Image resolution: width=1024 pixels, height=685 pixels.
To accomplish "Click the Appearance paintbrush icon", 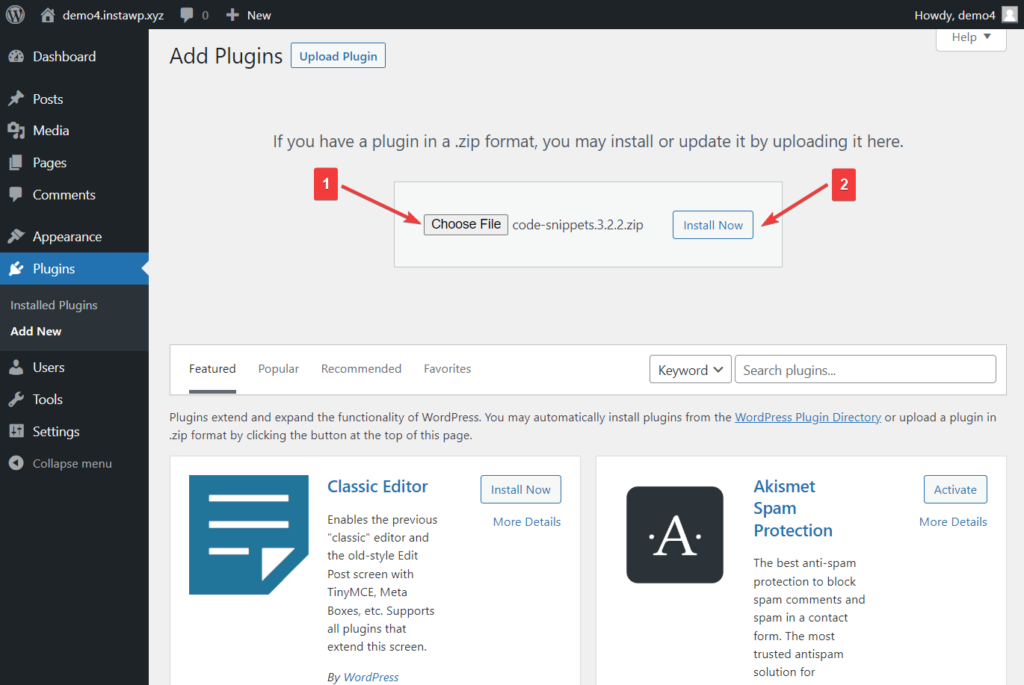I will coord(16,237).
